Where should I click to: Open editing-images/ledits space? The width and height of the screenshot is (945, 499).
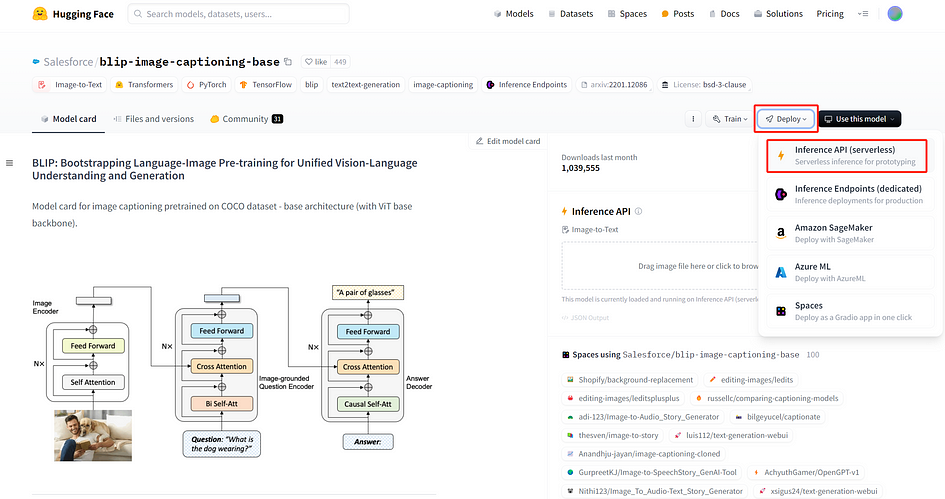752,380
